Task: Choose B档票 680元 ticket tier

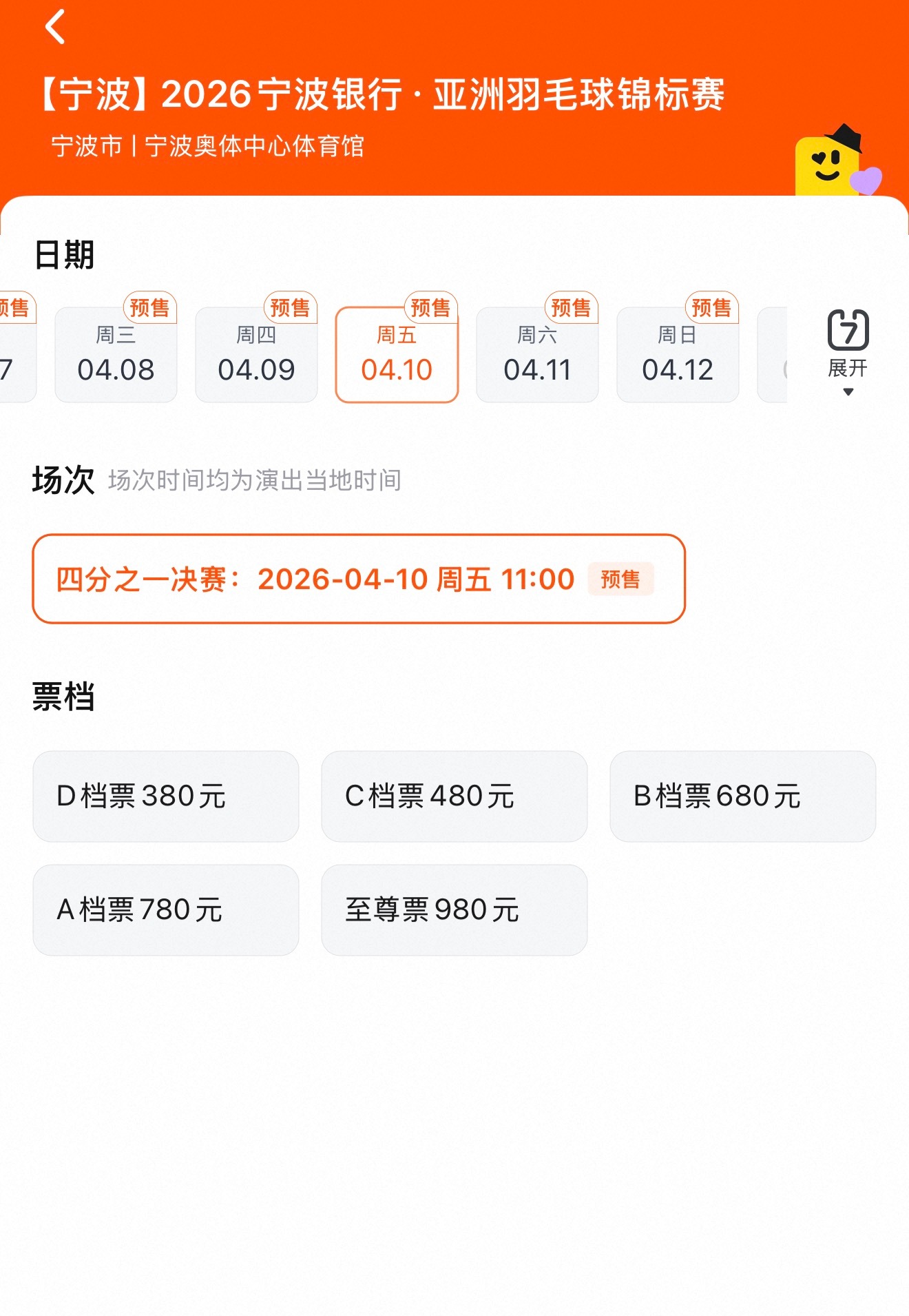Action: tap(743, 796)
